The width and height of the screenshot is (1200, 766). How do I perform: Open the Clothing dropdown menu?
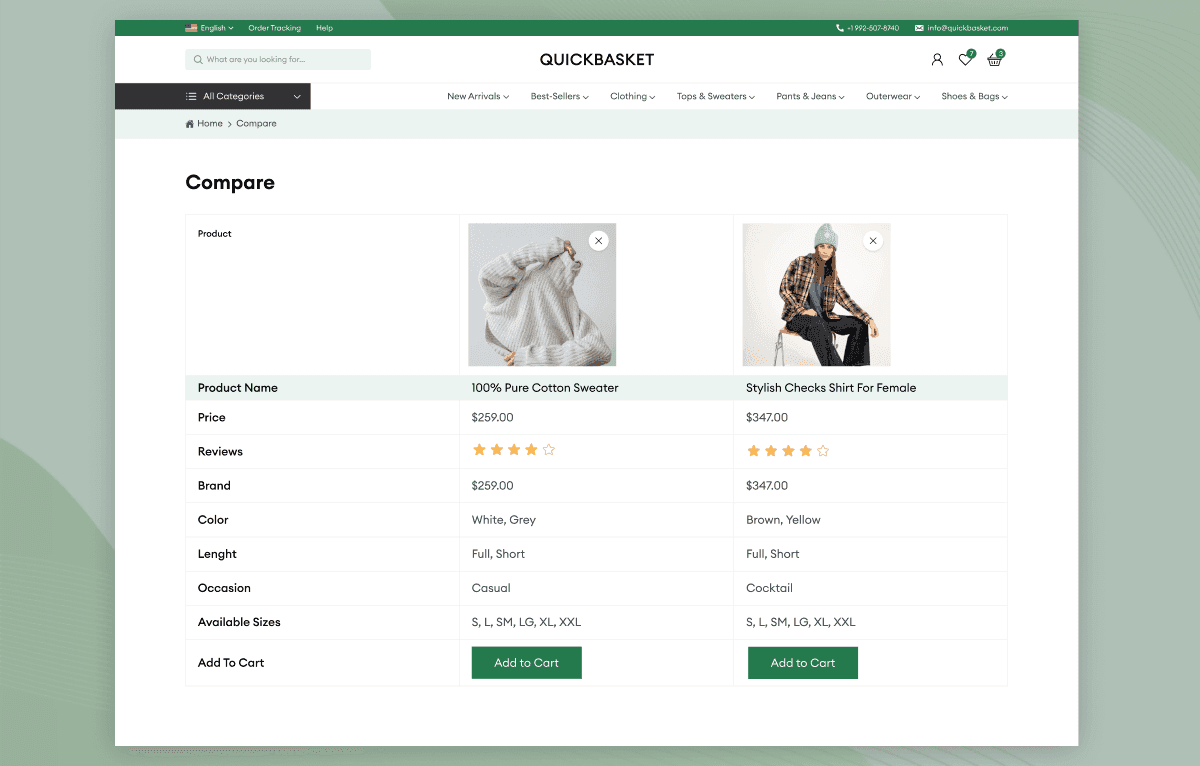[632, 96]
